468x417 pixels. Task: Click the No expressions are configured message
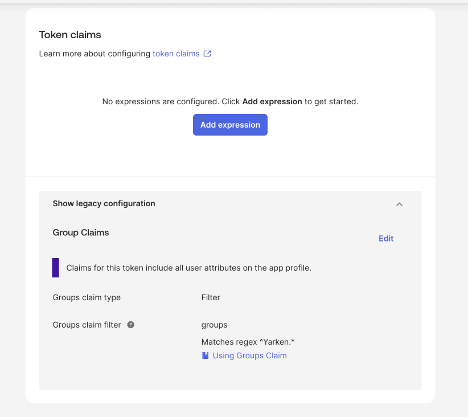click(x=230, y=101)
